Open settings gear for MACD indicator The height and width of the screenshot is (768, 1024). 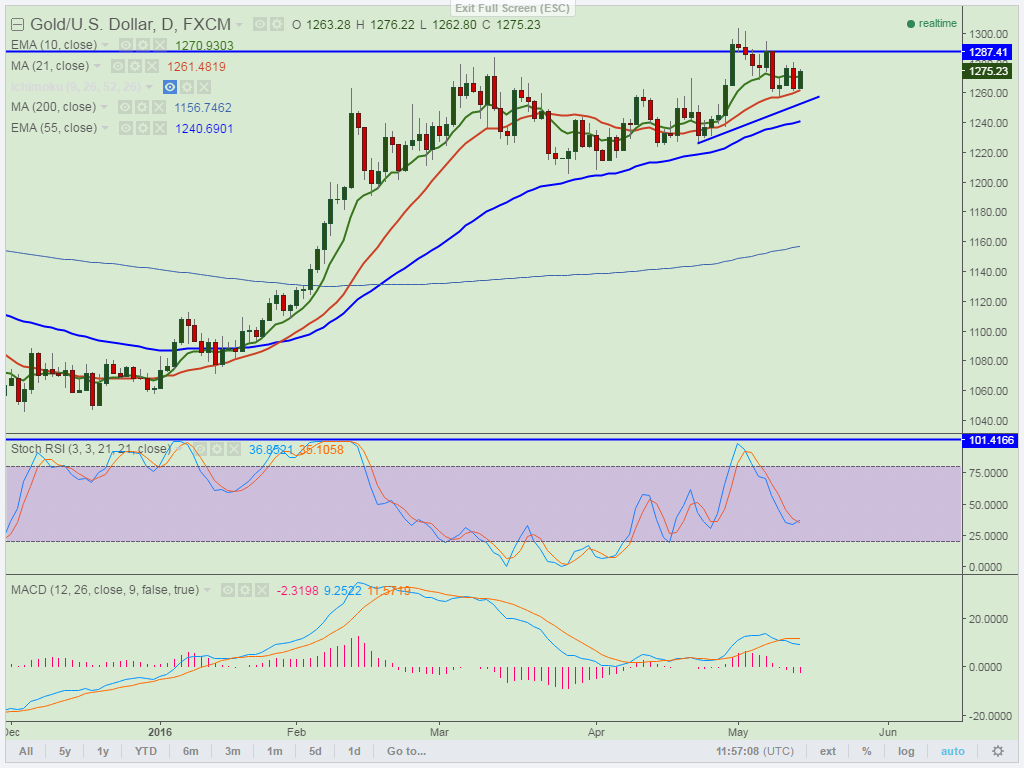[x=245, y=590]
